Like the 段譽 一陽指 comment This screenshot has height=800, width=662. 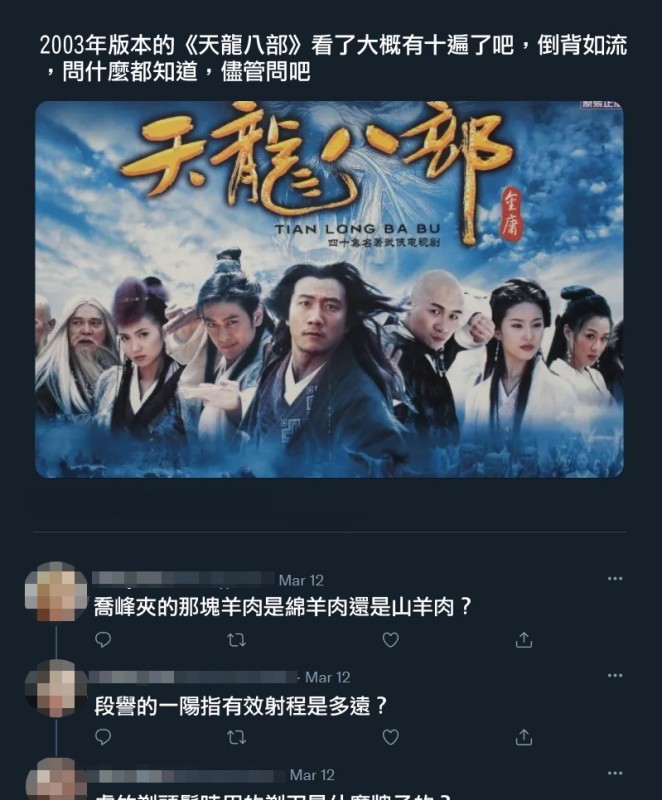coord(391,737)
